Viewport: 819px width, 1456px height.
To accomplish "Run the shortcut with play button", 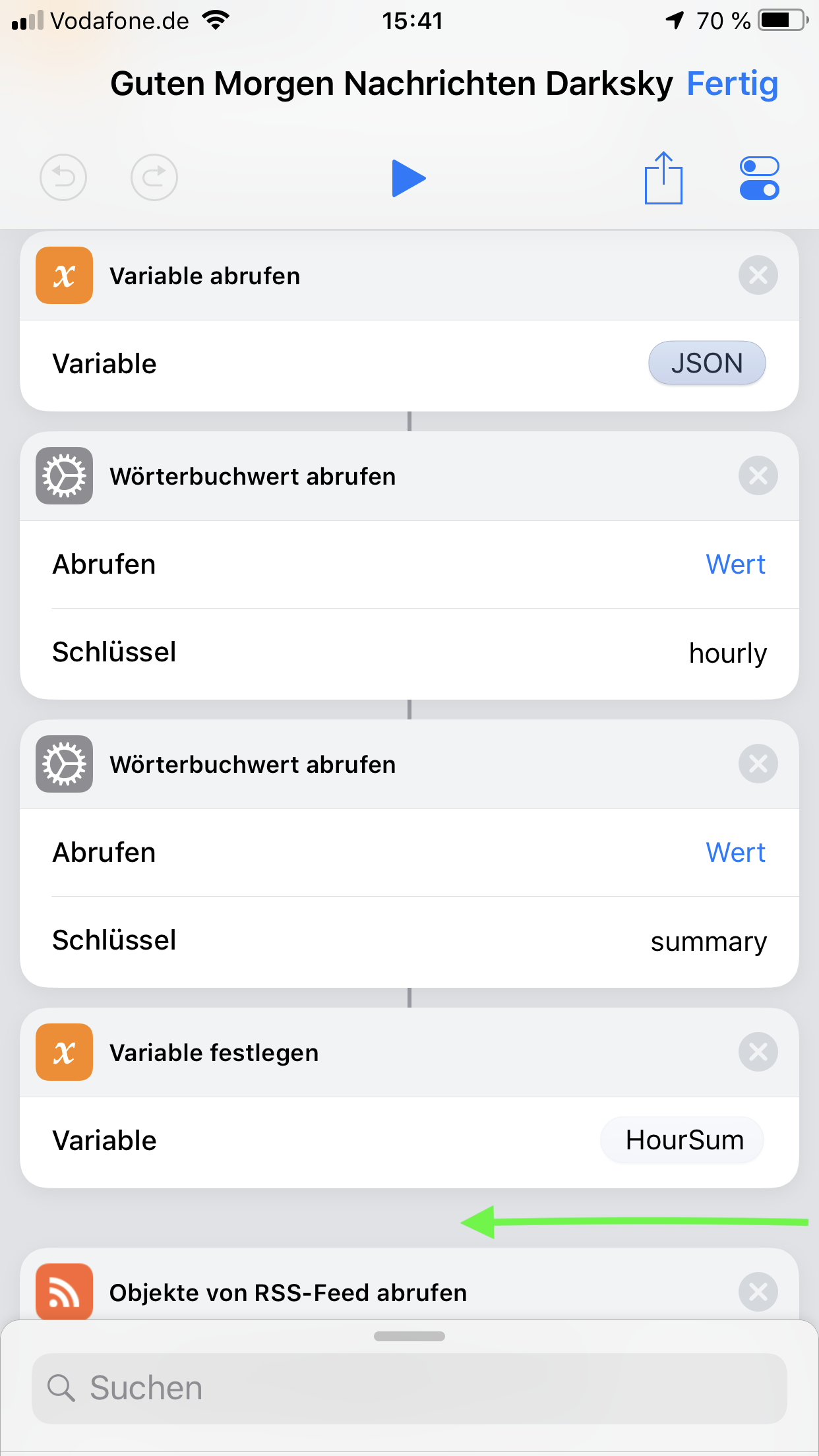I will 408,178.
